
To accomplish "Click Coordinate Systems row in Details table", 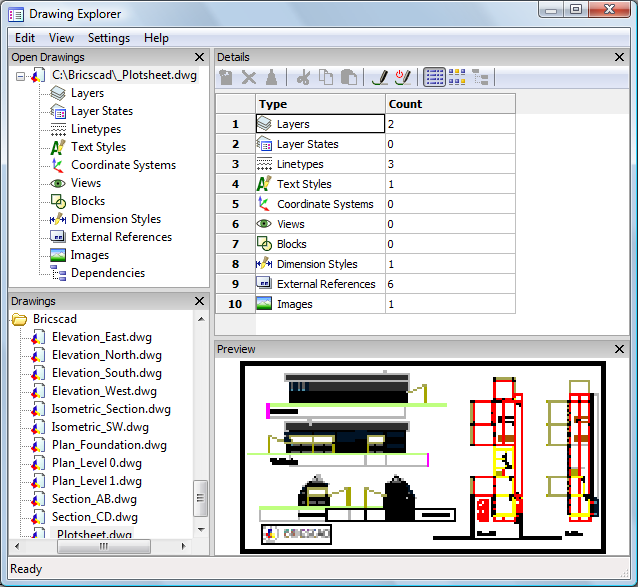I will [365, 204].
